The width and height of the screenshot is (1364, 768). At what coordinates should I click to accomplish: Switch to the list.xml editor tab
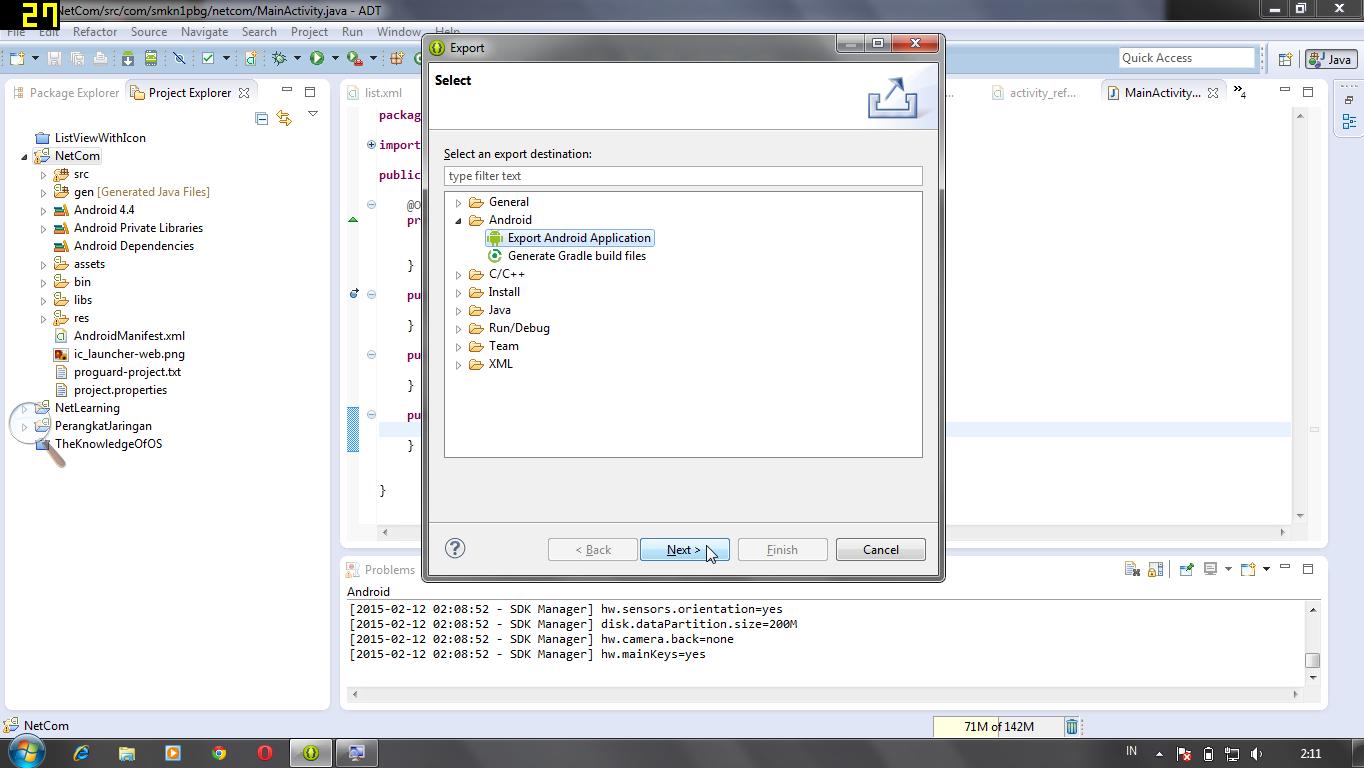[375, 93]
